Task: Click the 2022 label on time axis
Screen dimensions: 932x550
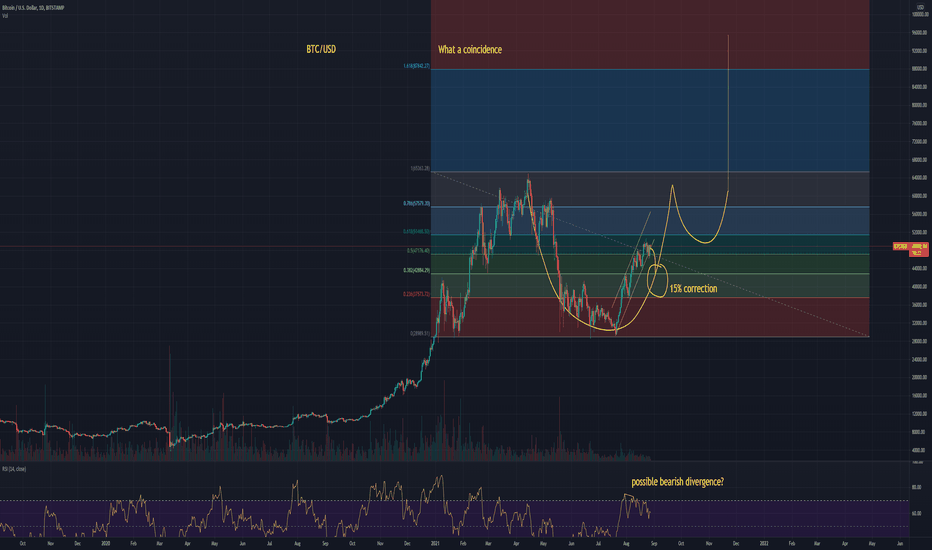Action: tap(764, 543)
